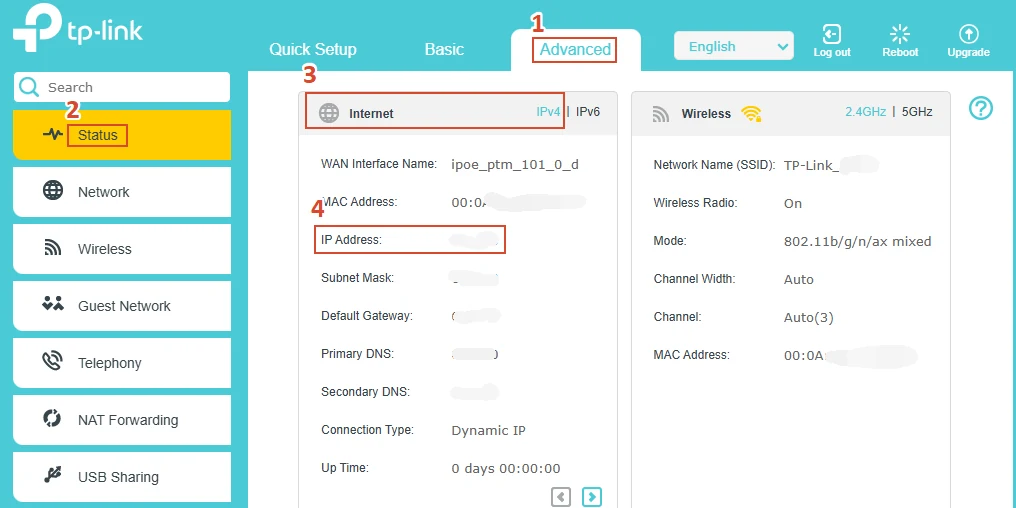Open the Status menu item
Viewport: 1016px width, 508px height.
(x=122, y=135)
